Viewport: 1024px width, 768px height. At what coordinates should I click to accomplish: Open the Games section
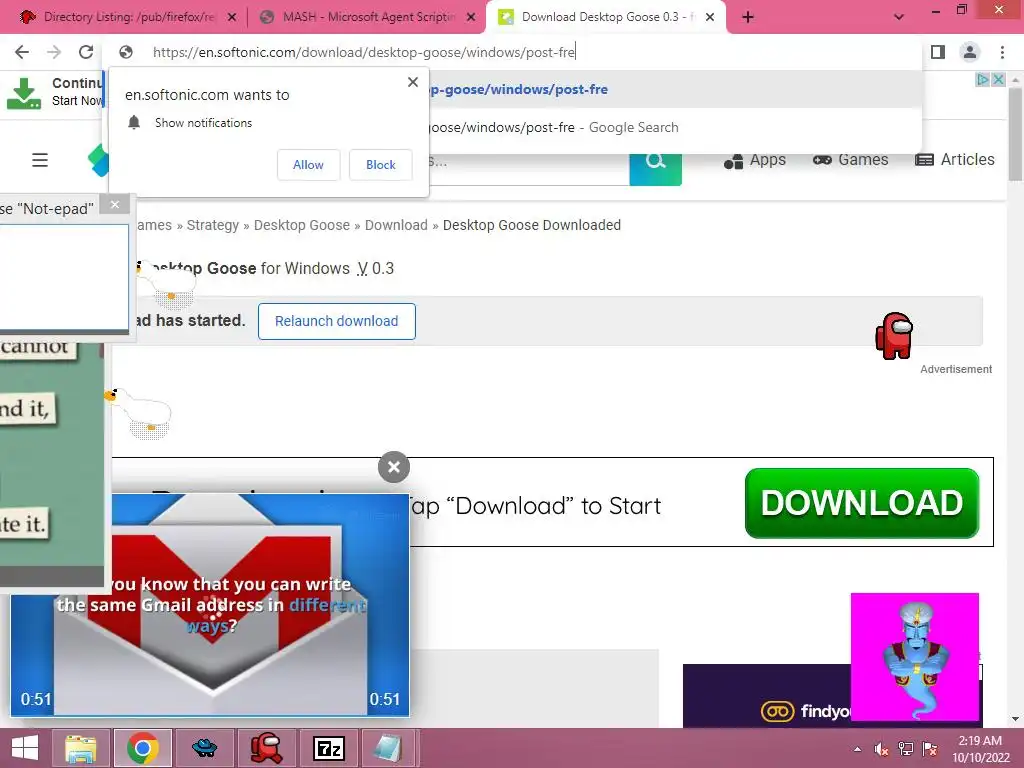point(850,160)
